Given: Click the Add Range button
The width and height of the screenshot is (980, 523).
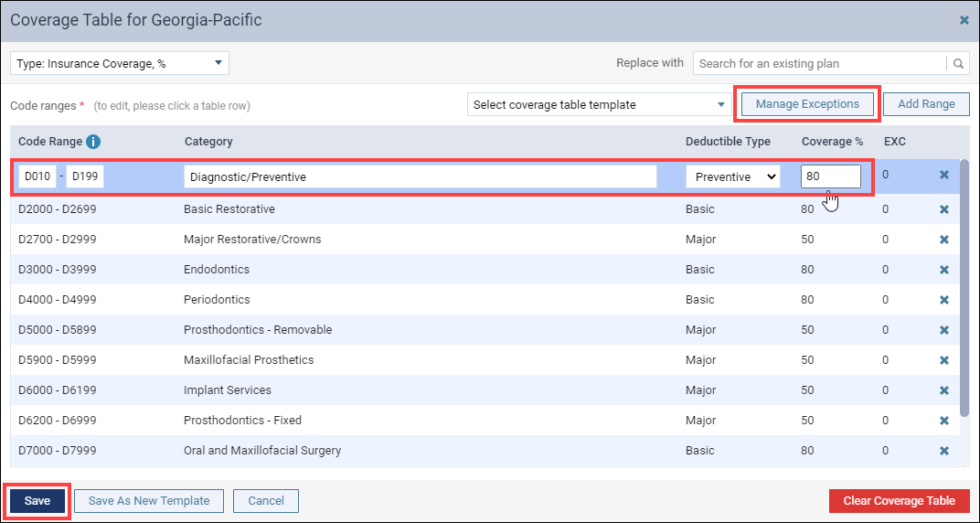Looking at the screenshot, I should tap(926, 104).
